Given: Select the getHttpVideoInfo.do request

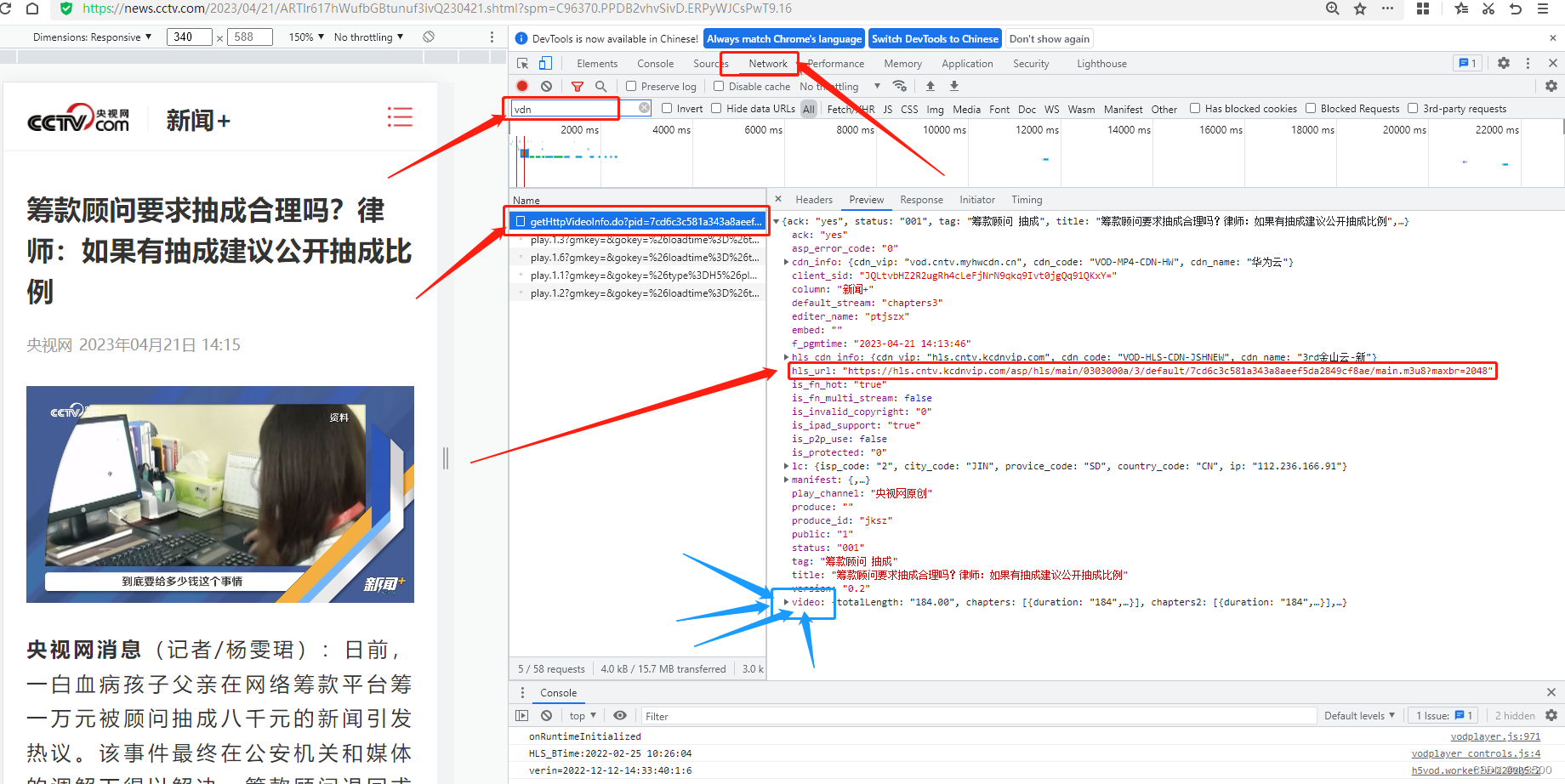Looking at the screenshot, I should coord(638,221).
